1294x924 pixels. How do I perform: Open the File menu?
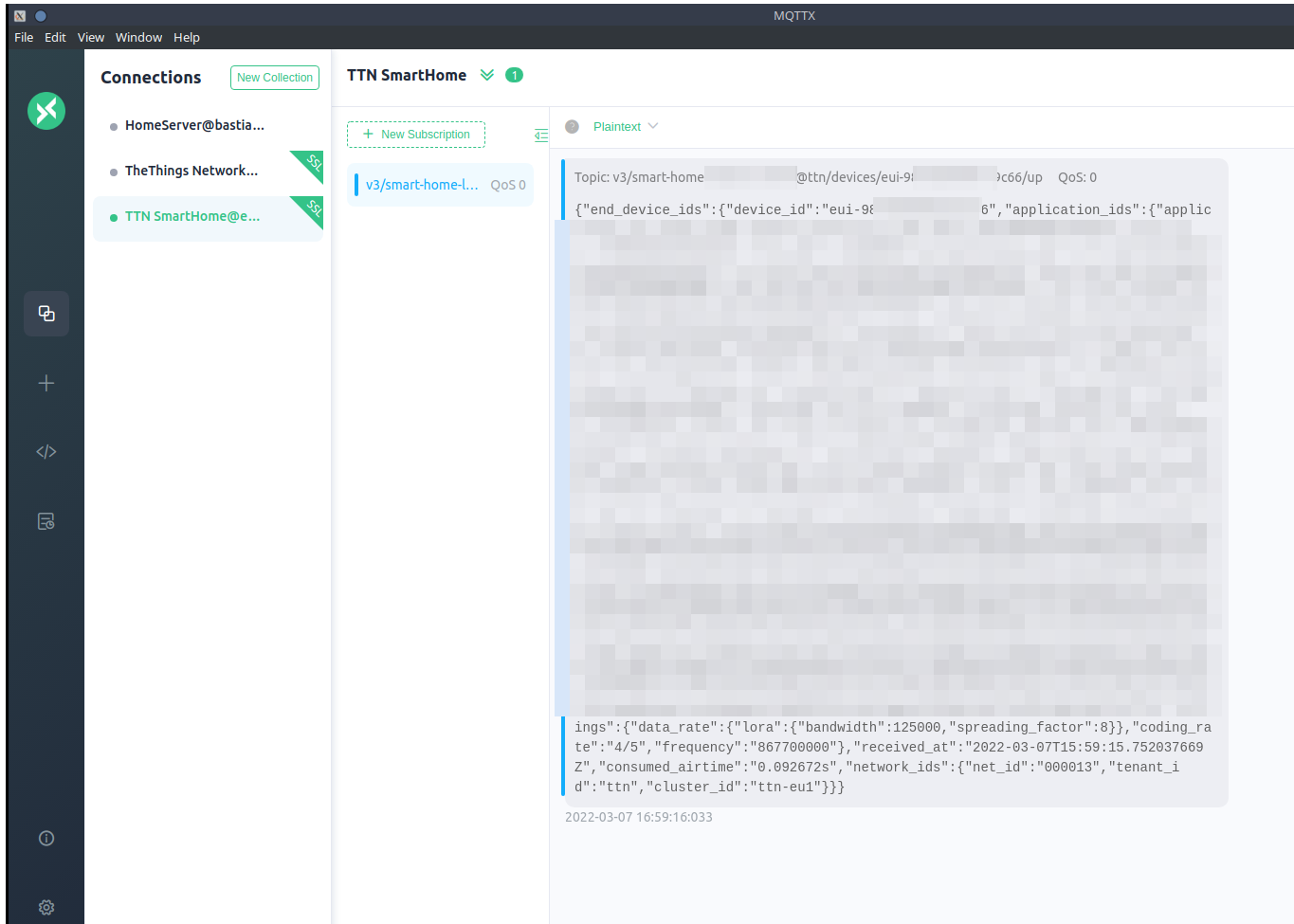(x=23, y=37)
